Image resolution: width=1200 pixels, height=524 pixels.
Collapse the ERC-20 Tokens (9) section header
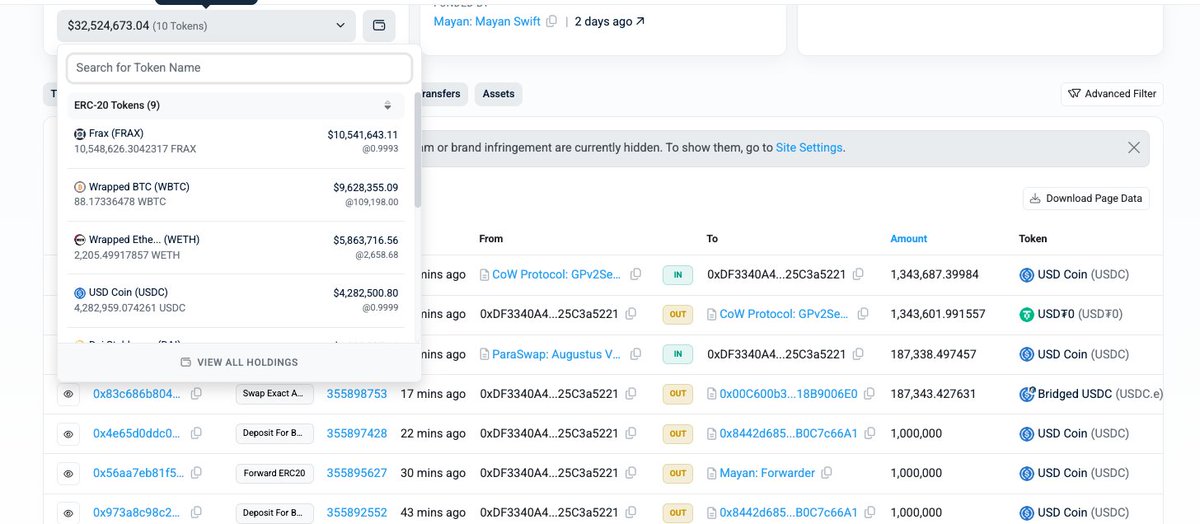coord(237,105)
